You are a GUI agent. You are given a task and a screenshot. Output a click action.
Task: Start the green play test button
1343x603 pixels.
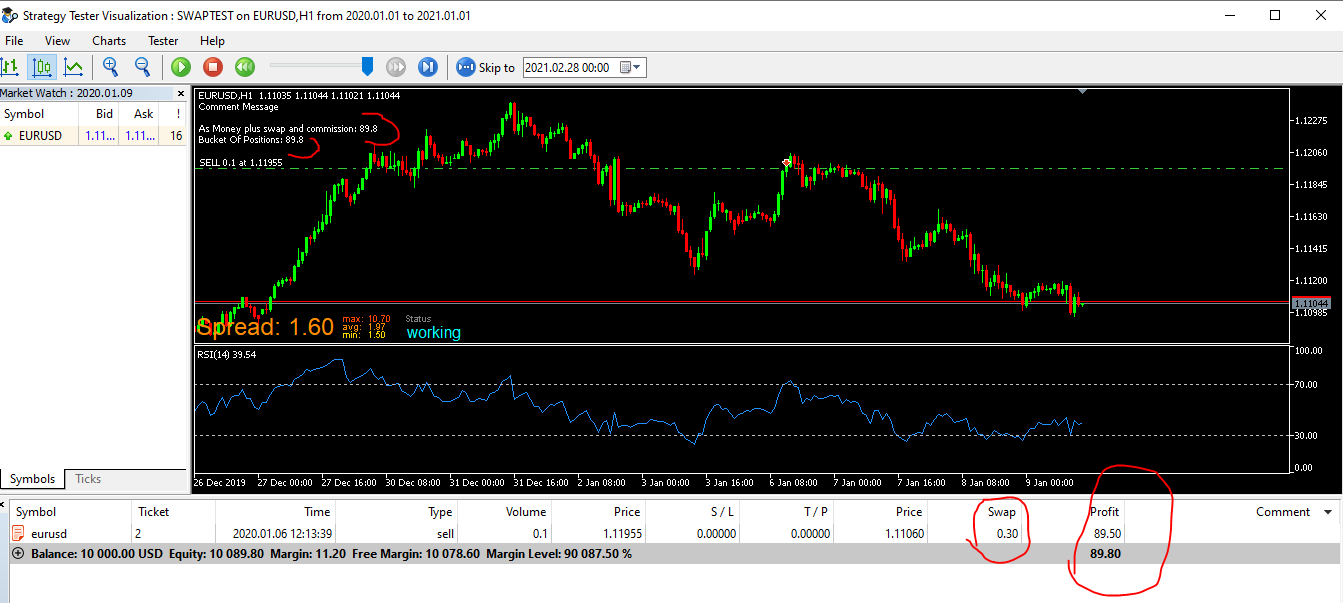[x=181, y=67]
